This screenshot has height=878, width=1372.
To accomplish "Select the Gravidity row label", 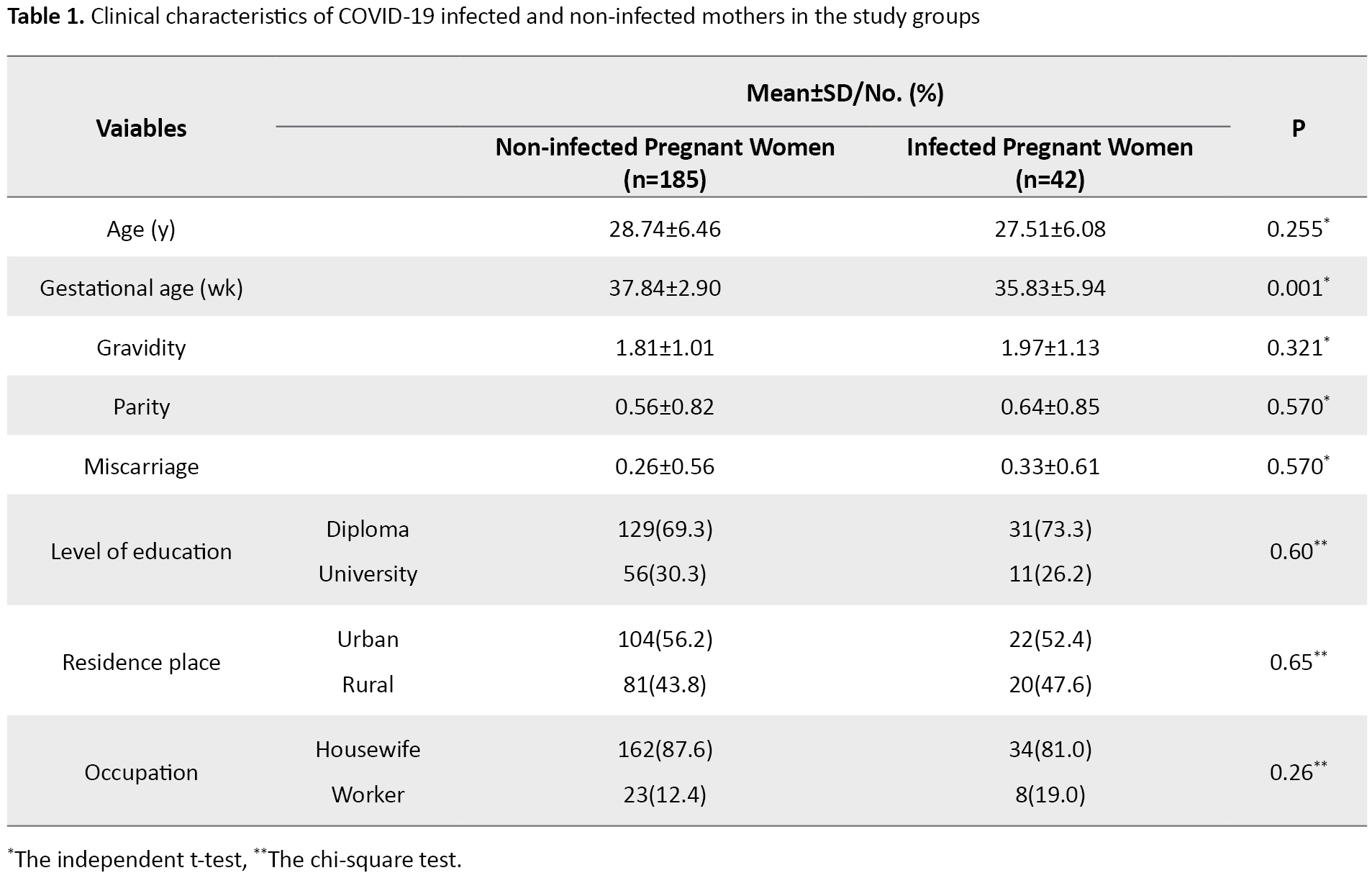I will 141,348.
